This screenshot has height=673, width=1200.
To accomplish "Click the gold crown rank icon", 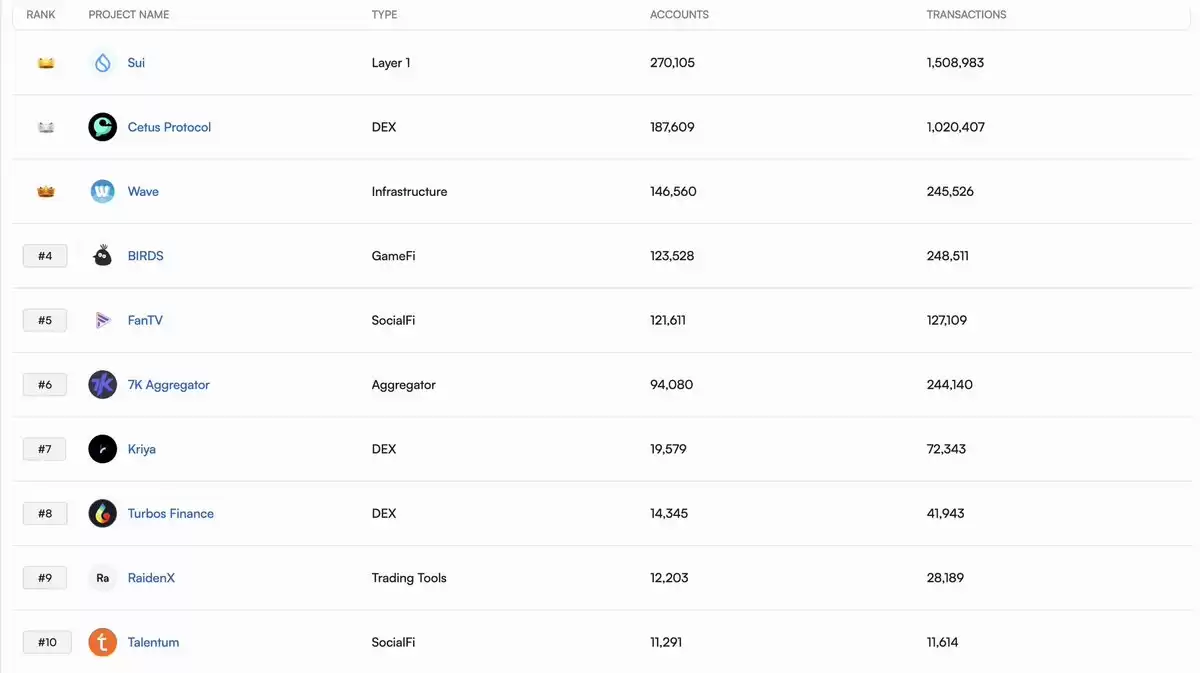I will tap(46, 63).
